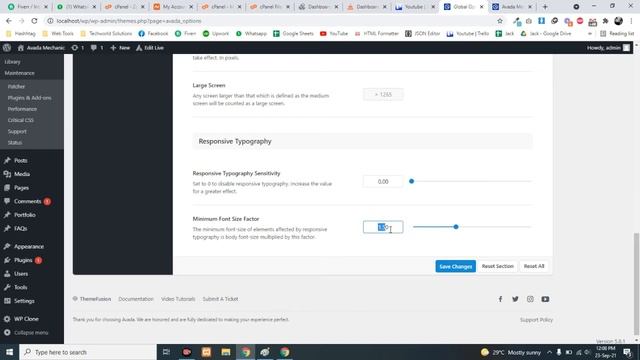Go to Appearance in the sidebar
Image resolution: width=640 pixels, height=360 pixels.
click(29, 247)
